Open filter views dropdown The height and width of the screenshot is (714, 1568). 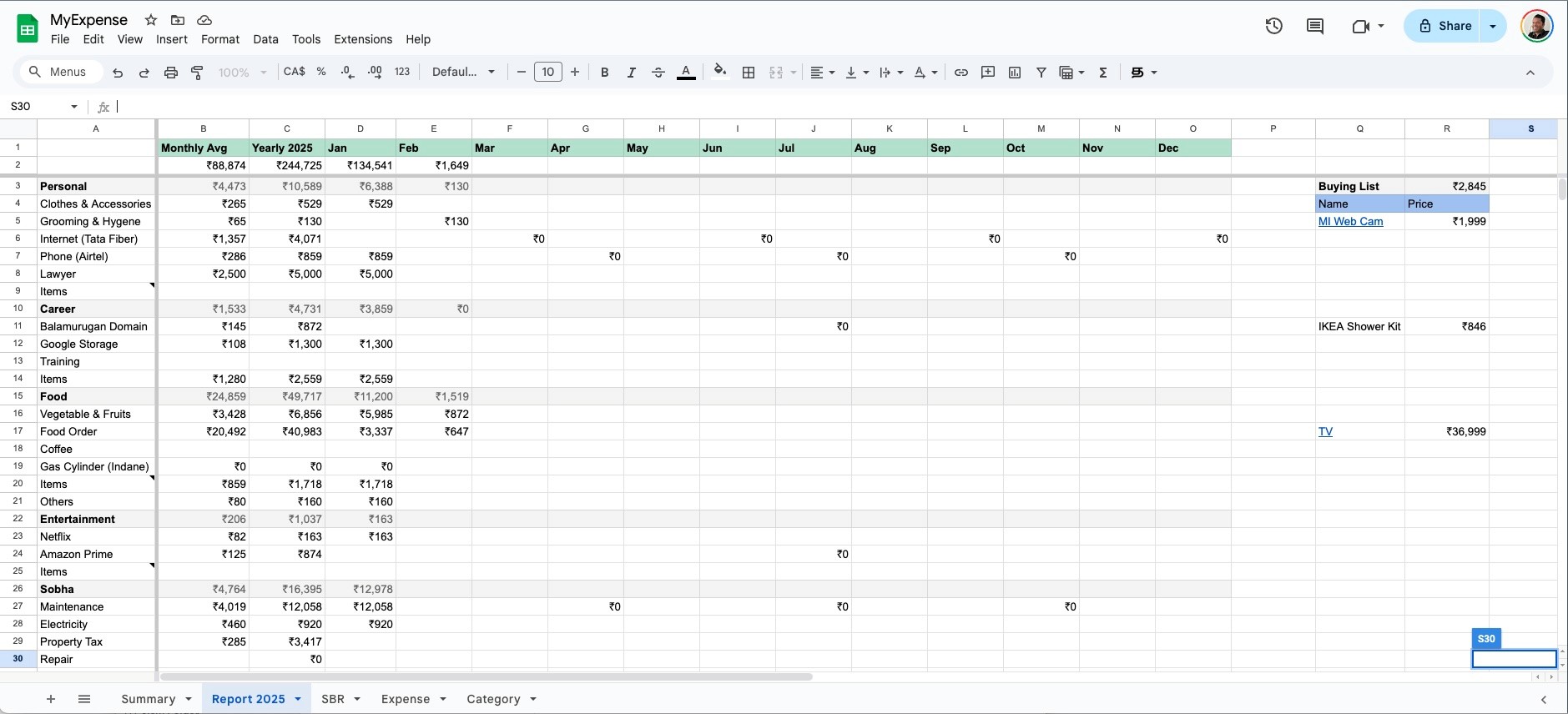coord(1071,73)
